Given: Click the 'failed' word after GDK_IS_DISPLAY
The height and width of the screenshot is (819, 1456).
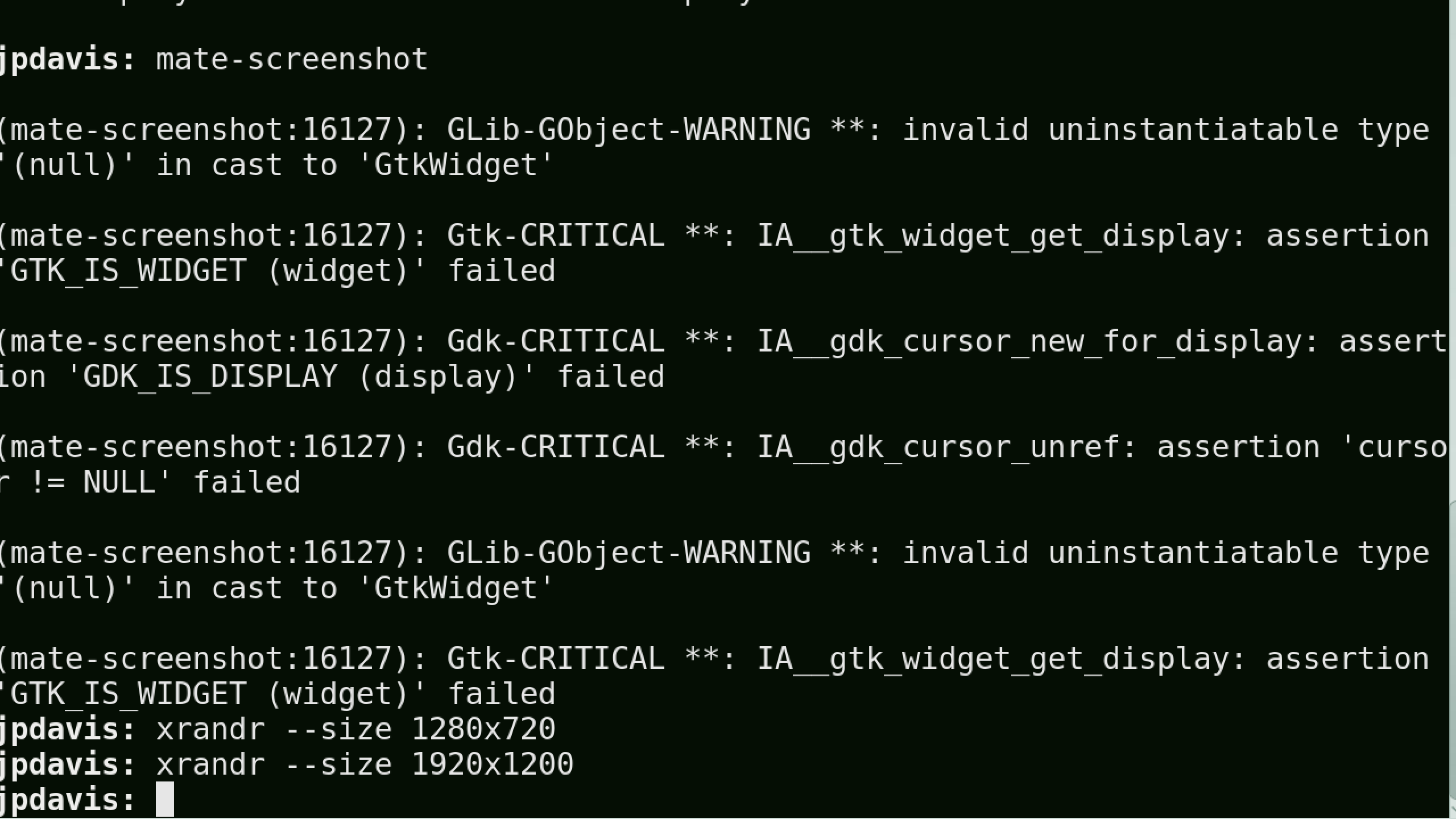Looking at the screenshot, I should (x=610, y=377).
